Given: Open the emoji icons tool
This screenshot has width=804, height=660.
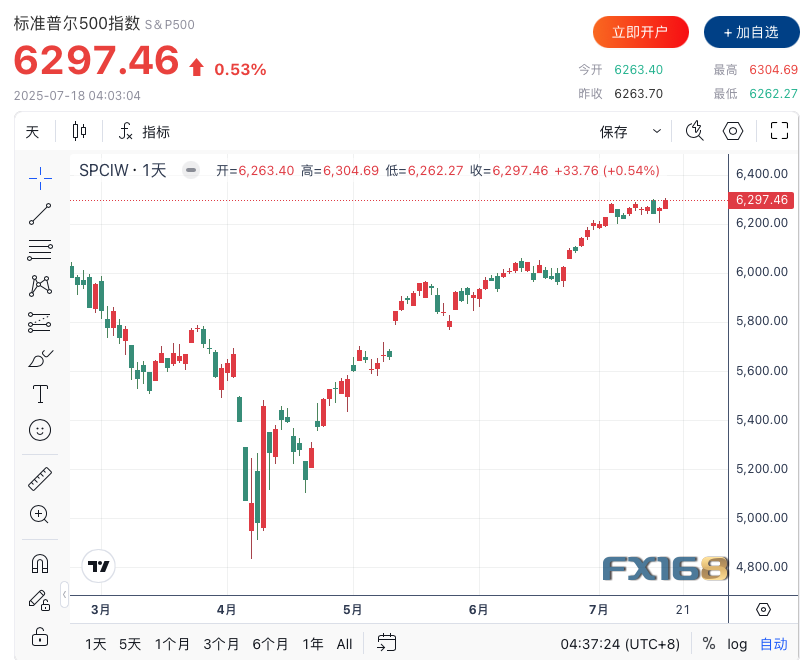Looking at the screenshot, I should [x=40, y=430].
